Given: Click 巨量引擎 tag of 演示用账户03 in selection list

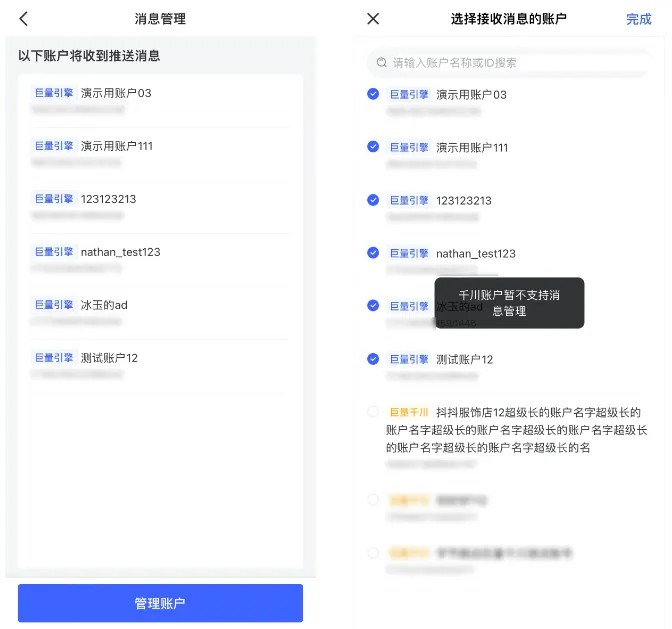Looking at the screenshot, I should tap(409, 95).
